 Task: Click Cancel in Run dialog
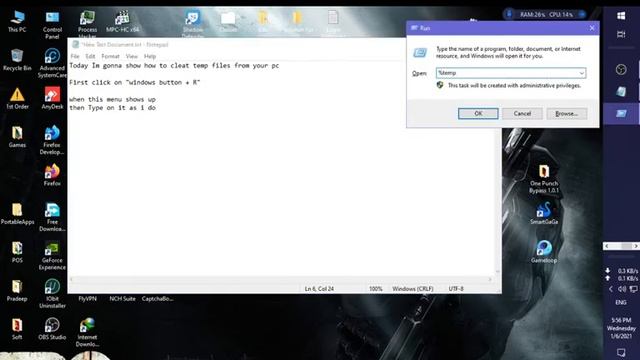(x=522, y=113)
